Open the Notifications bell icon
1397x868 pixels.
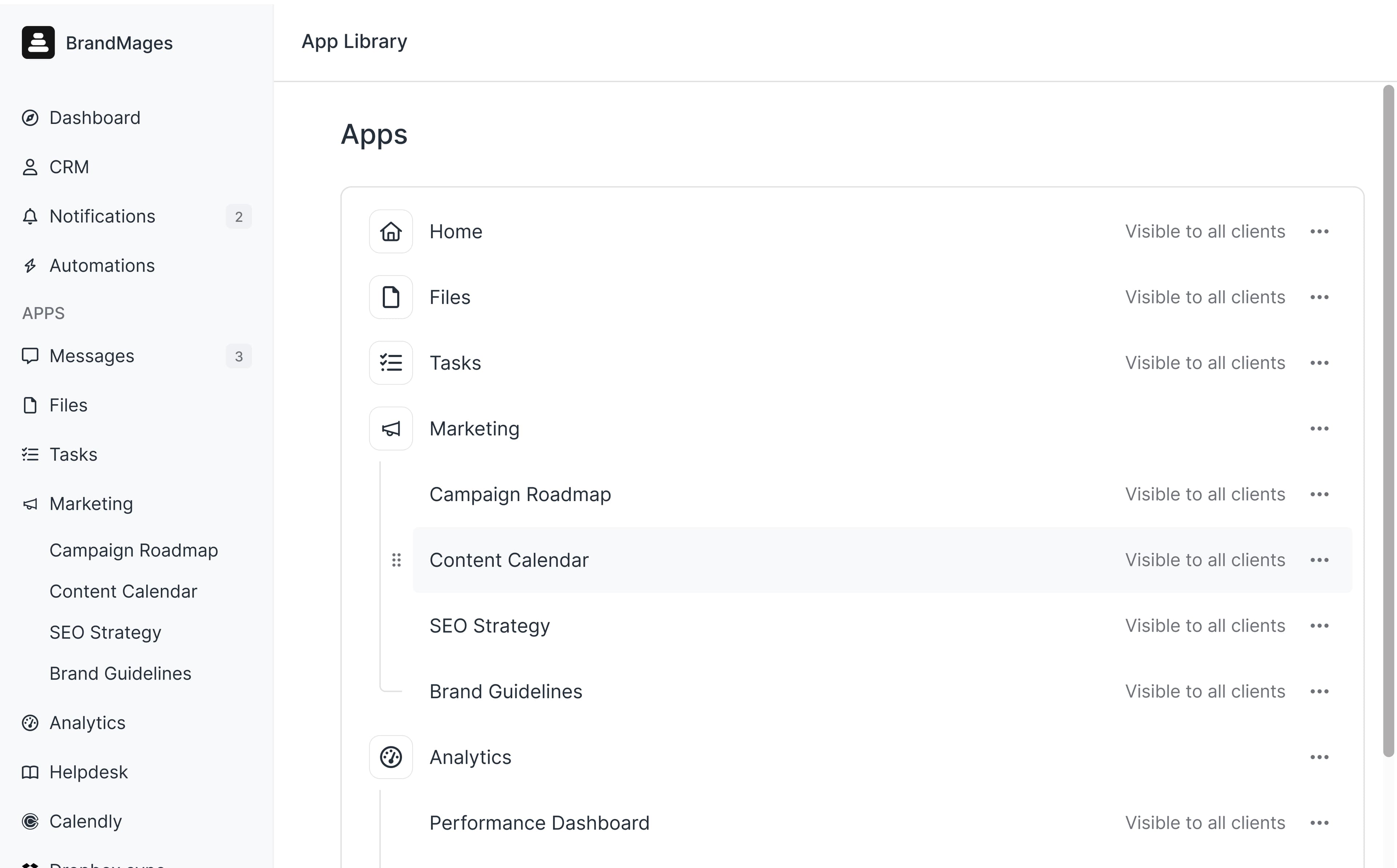click(x=31, y=216)
